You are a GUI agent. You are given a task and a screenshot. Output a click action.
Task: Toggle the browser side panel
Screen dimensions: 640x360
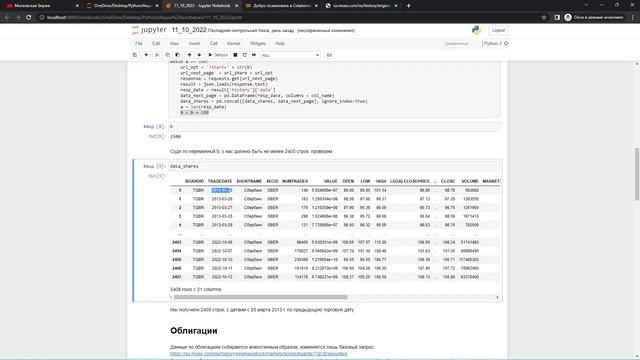tap(557, 18)
